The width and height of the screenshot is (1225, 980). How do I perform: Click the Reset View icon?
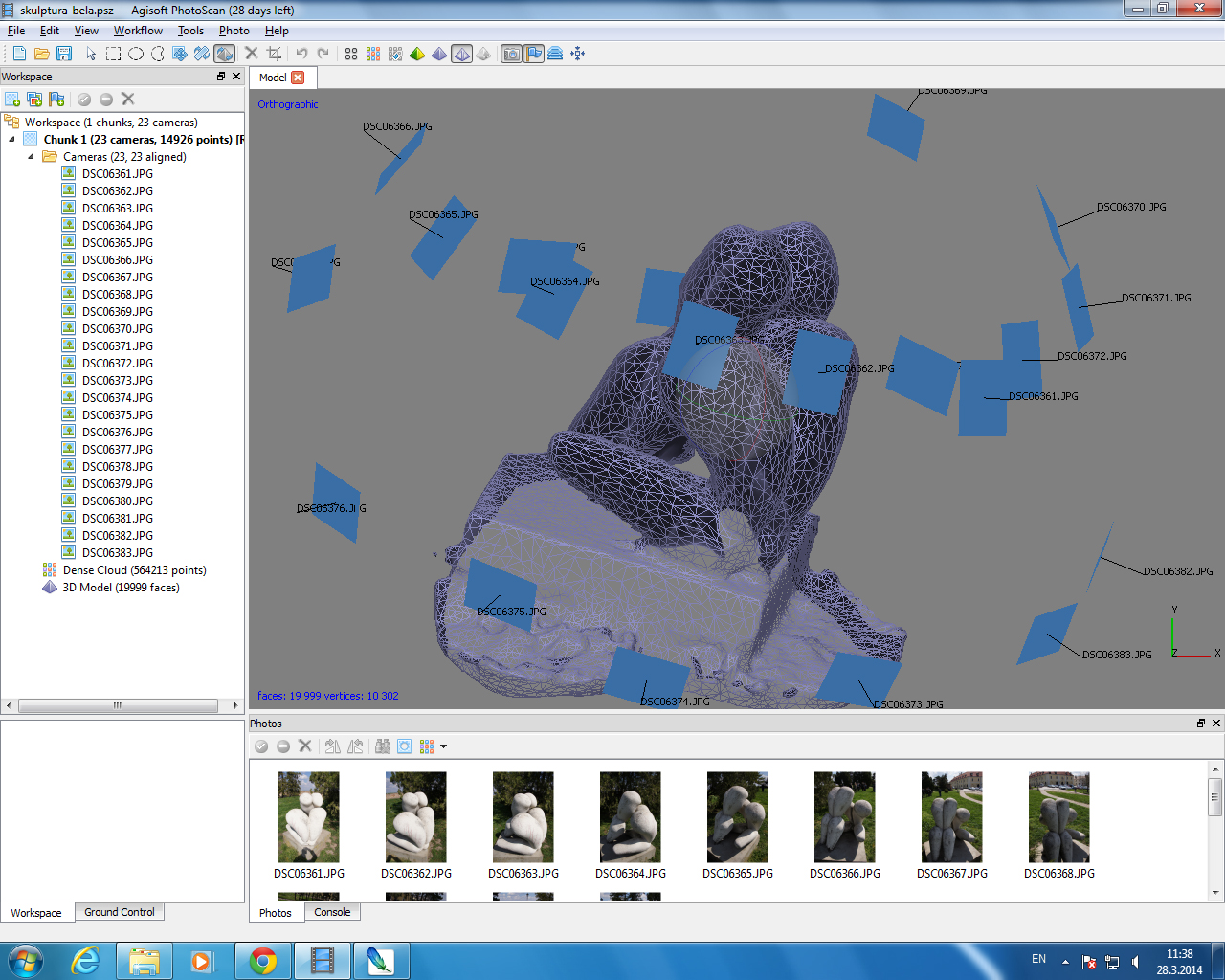click(578, 54)
